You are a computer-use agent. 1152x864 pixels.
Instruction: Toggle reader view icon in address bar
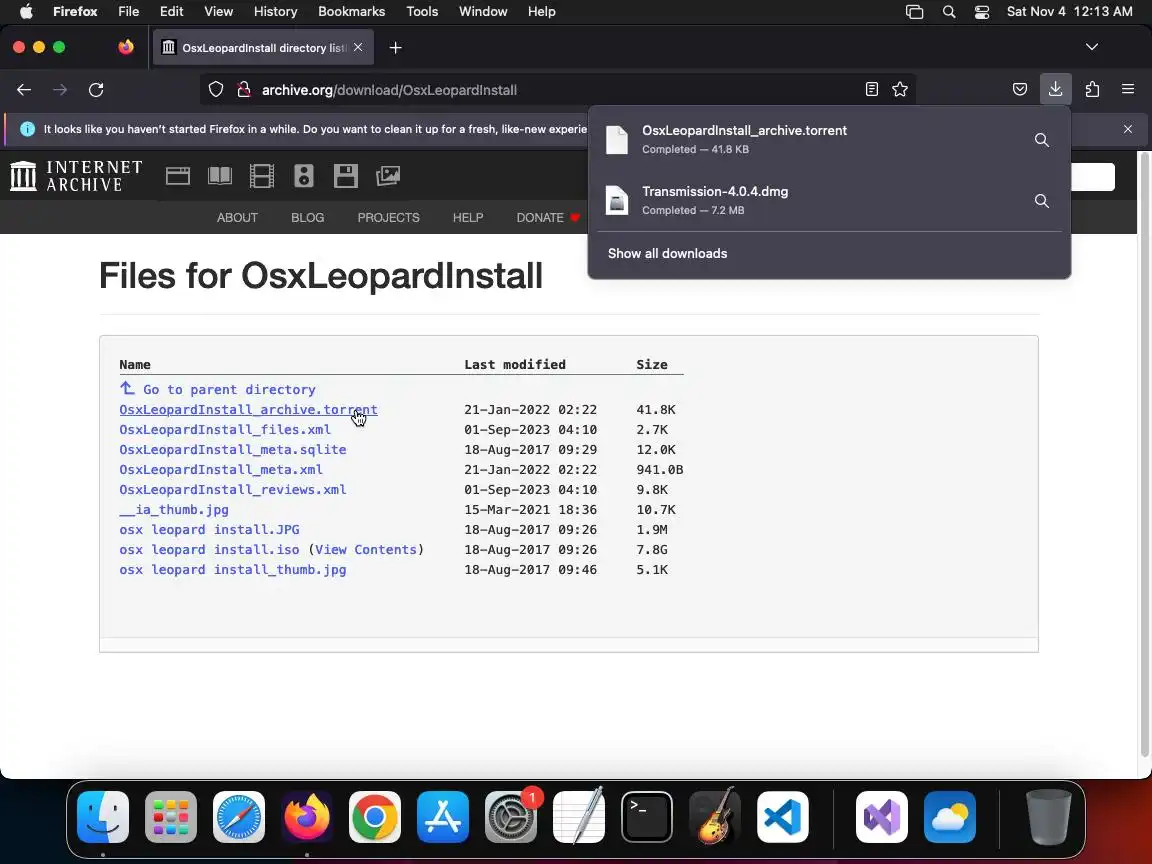pyautogui.click(x=871, y=90)
